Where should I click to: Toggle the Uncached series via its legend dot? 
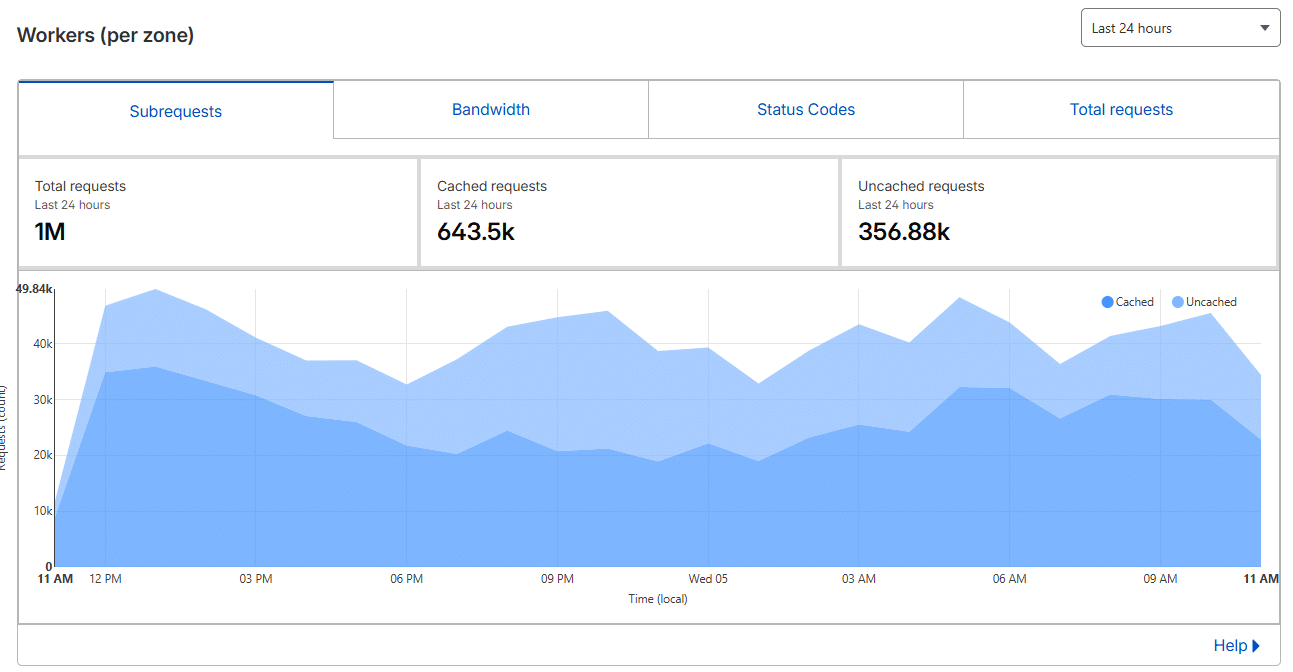tap(1177, 302)
